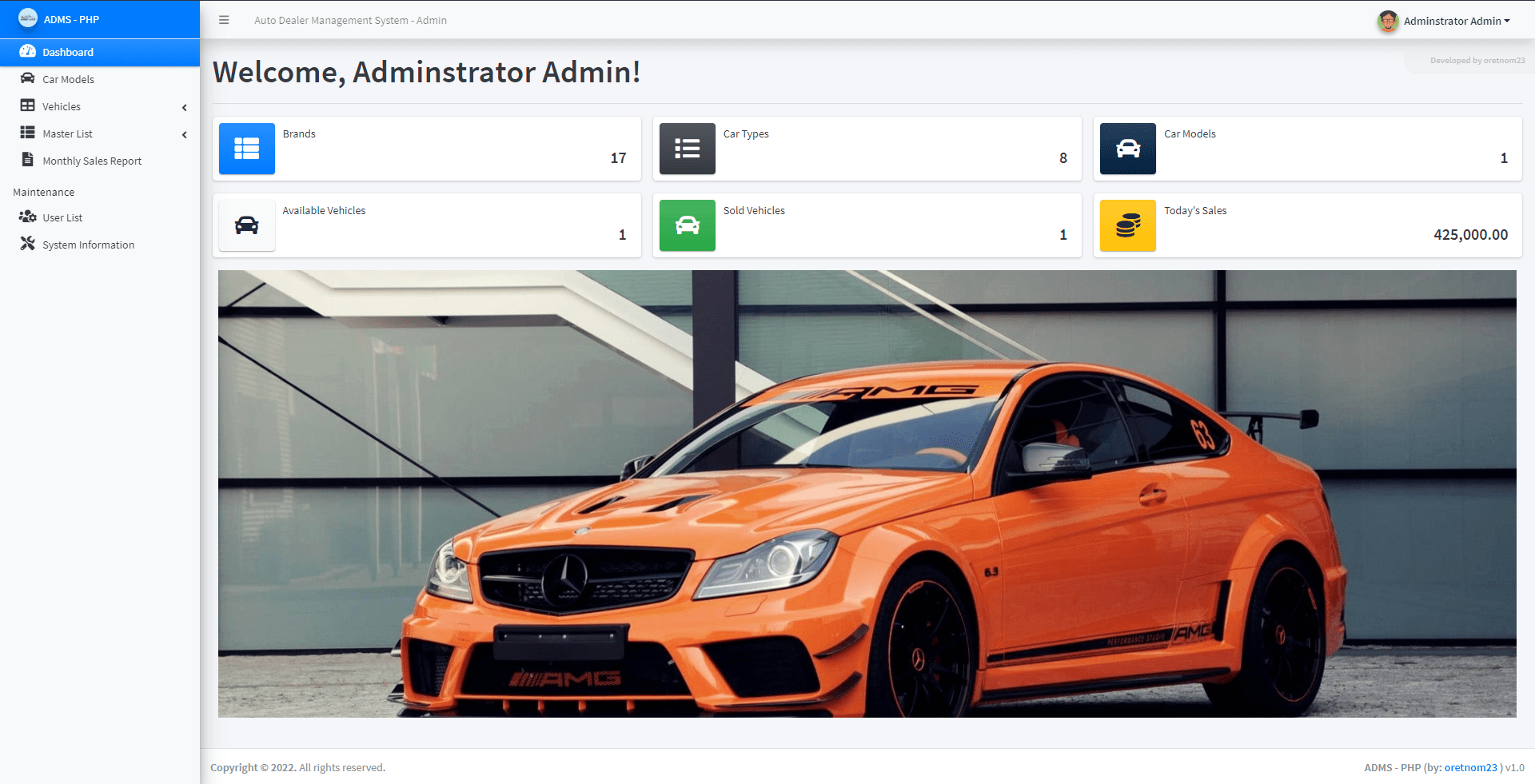Click the dark gray Car Types list icon
The image size is (1535, 784).
tap(688, 149)
